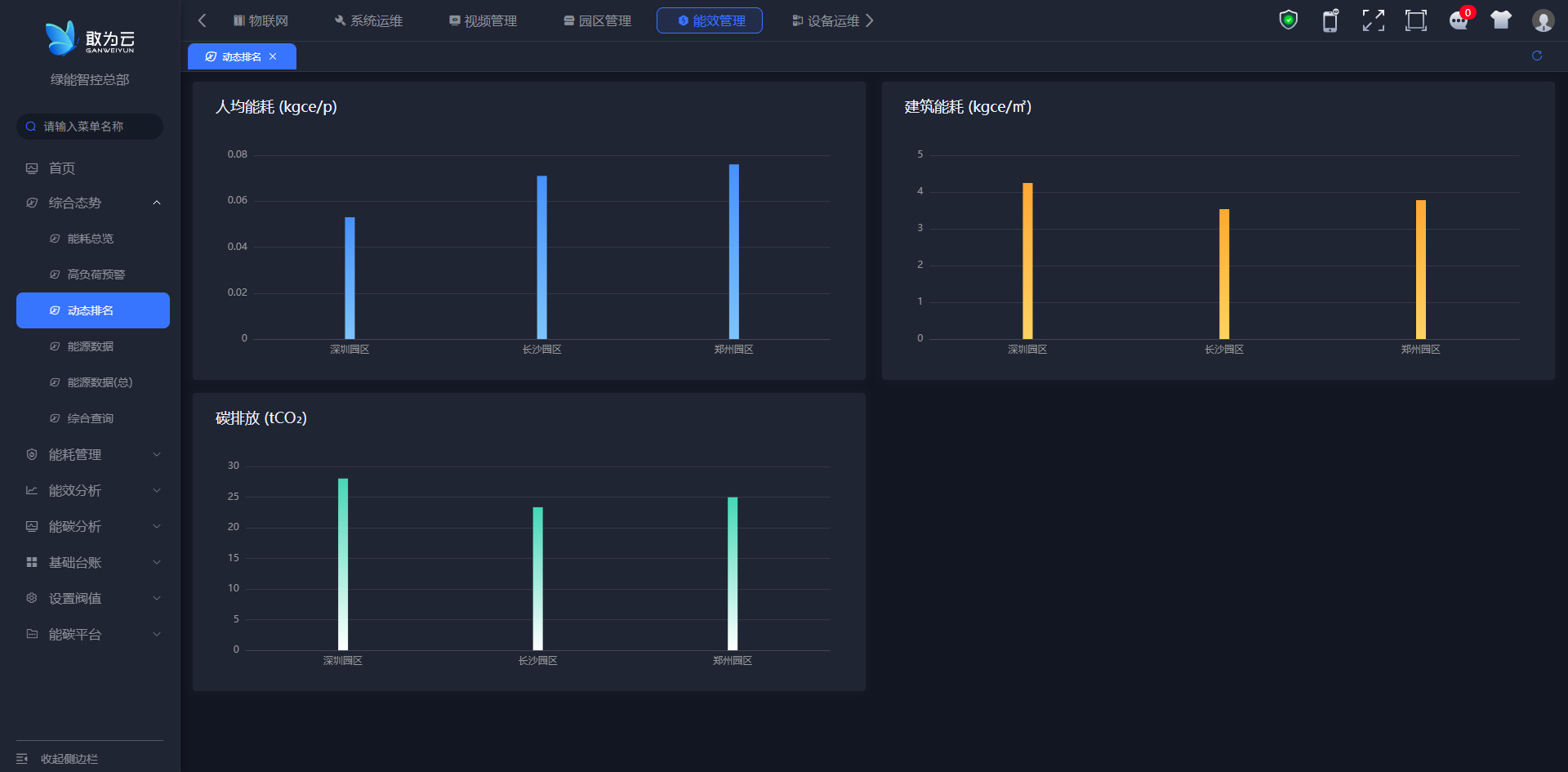
Task: Click the 绿能智控总部 organization name
Action: pos(90,80)
